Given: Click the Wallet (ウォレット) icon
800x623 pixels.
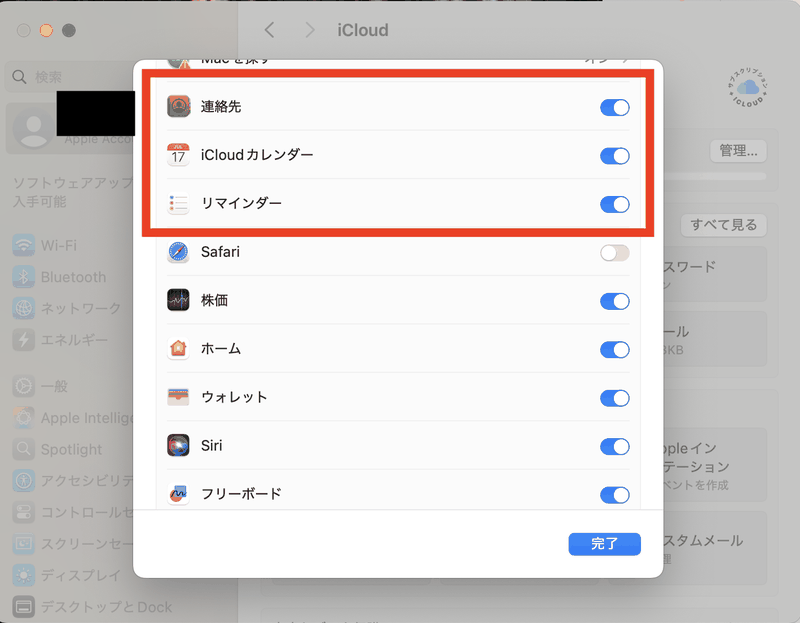Looking at the screenshot, I should point(179,397).
